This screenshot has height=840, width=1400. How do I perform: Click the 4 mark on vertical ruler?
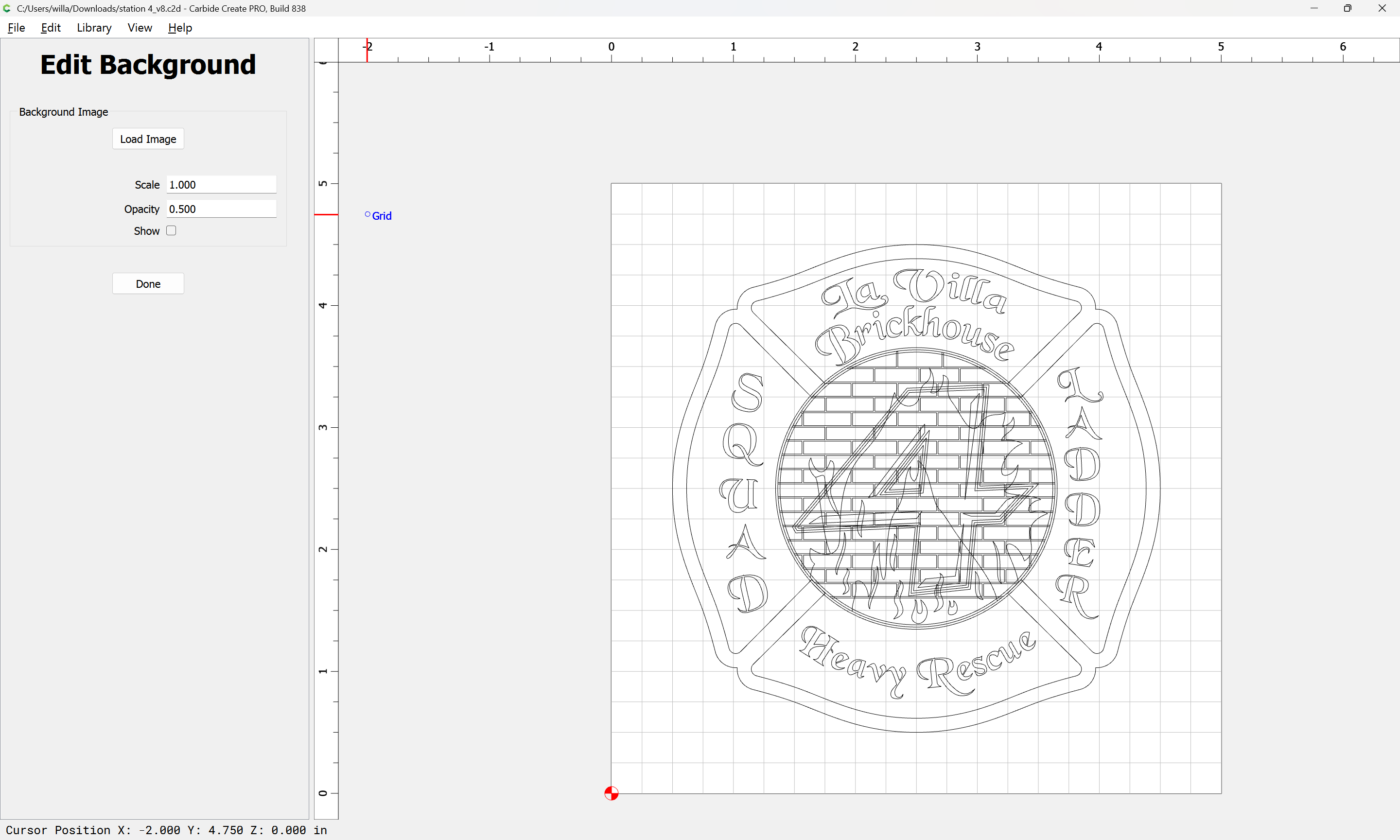[x=323, y=306]
